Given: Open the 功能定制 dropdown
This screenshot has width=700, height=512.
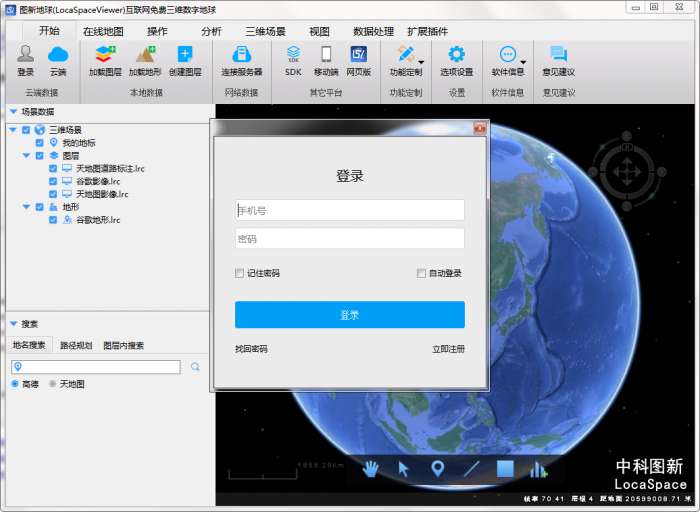Looking at the screenshot, I should click(406, 60).
